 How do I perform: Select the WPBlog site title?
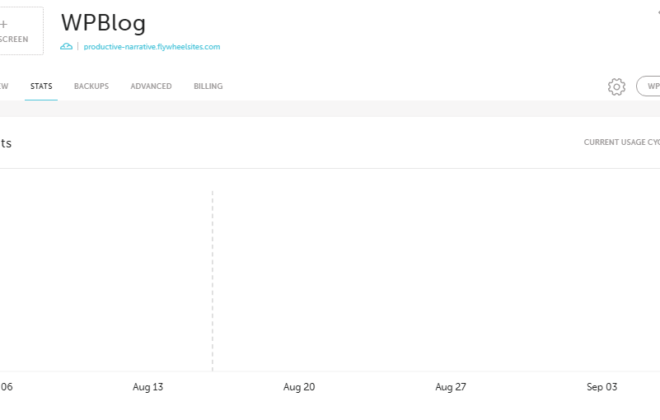pos(104,23)
